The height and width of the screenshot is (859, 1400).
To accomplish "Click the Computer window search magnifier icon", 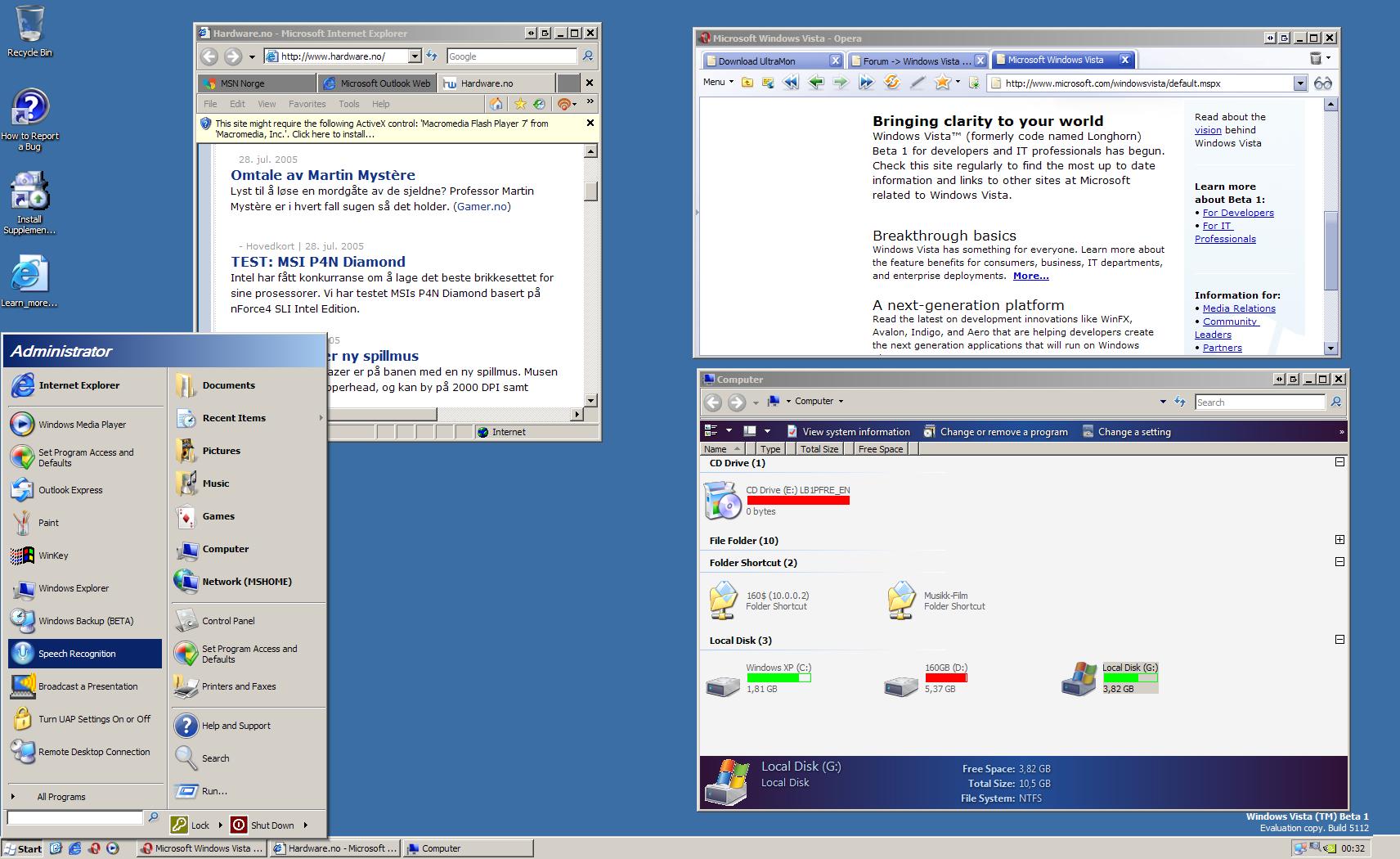I will click(1335, 402).
